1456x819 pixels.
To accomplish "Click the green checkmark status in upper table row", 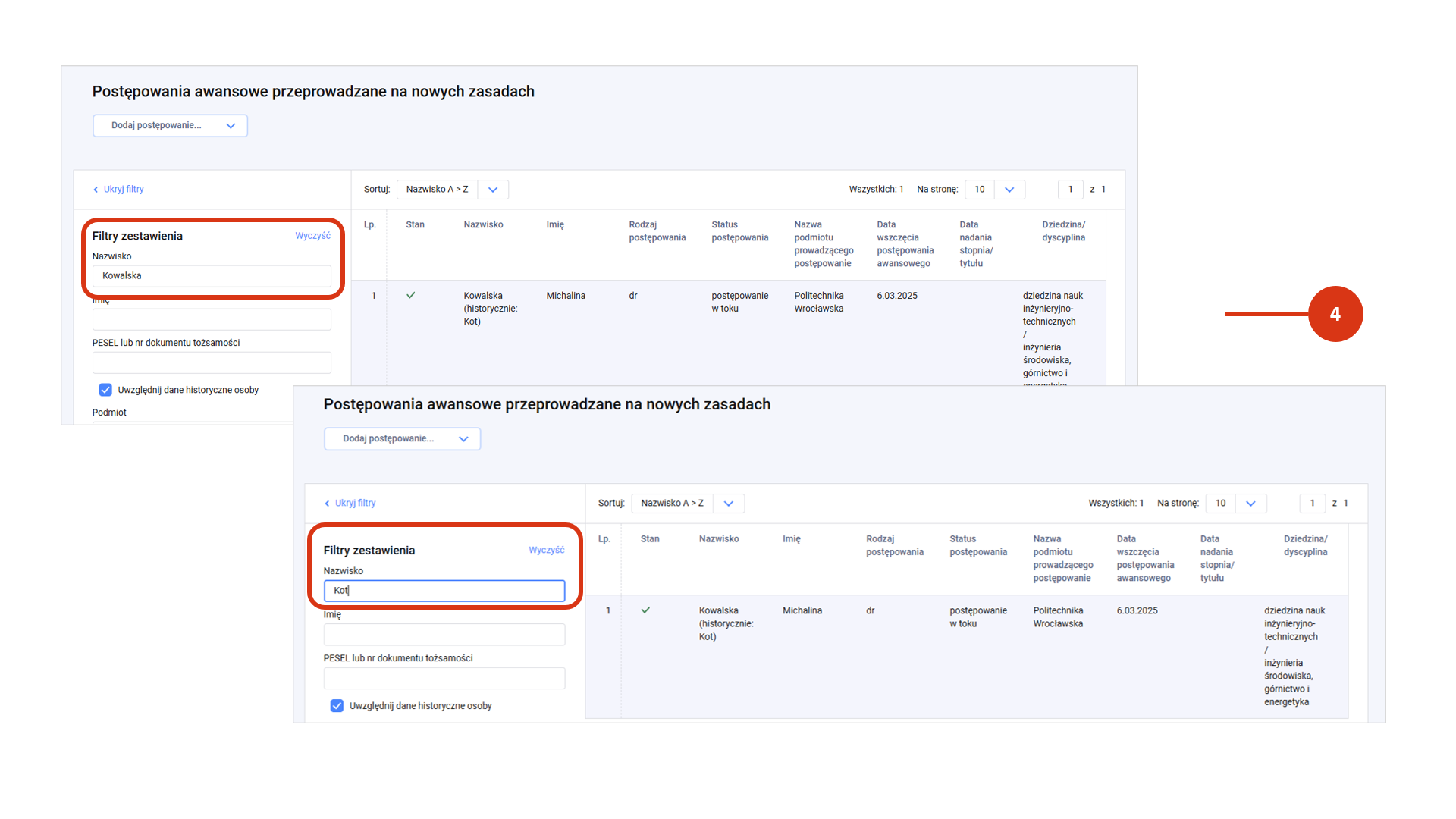I will coord(410,295).
